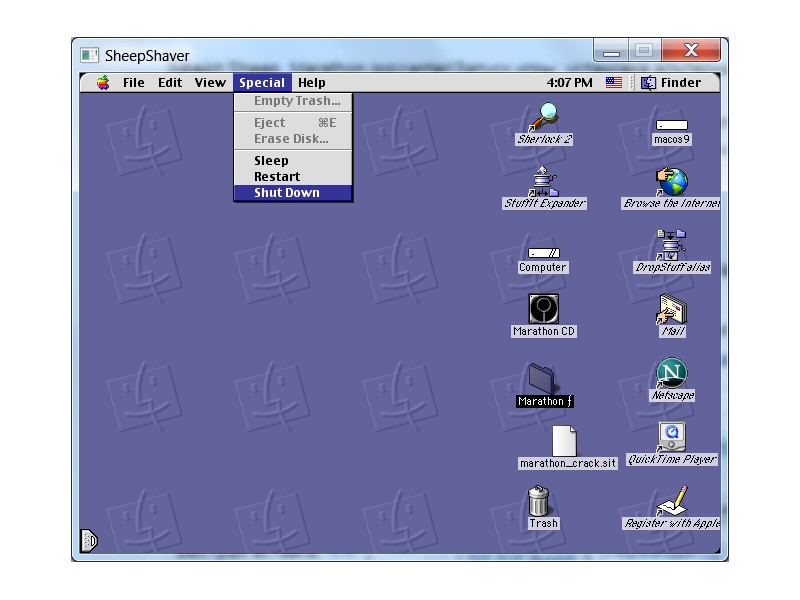Image resolution: width=800 pixels, height=600 pixels.
Task: Select Browse the Internet globe icon
Action: [672, 182]
